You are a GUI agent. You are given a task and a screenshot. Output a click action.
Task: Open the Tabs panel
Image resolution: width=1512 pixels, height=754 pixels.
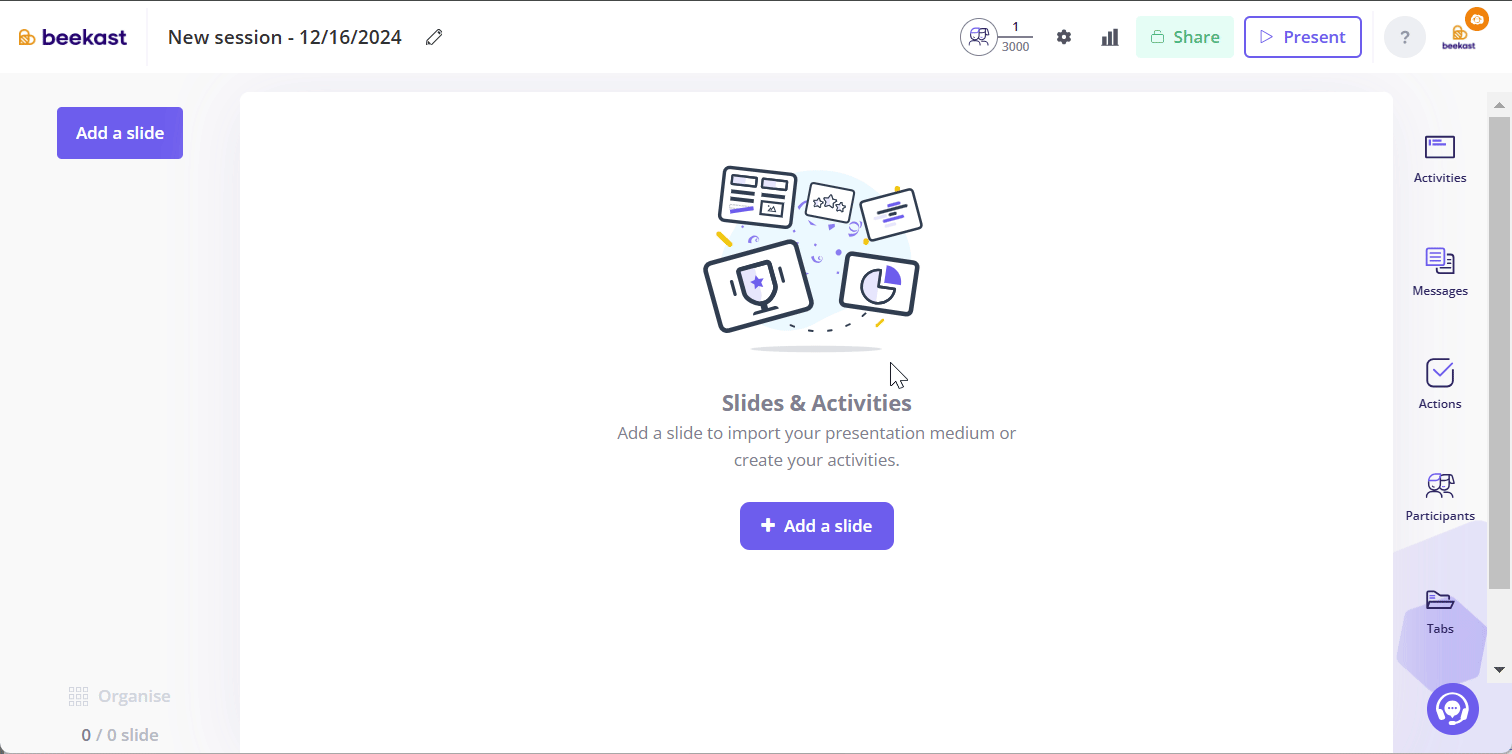(1440, 610)
